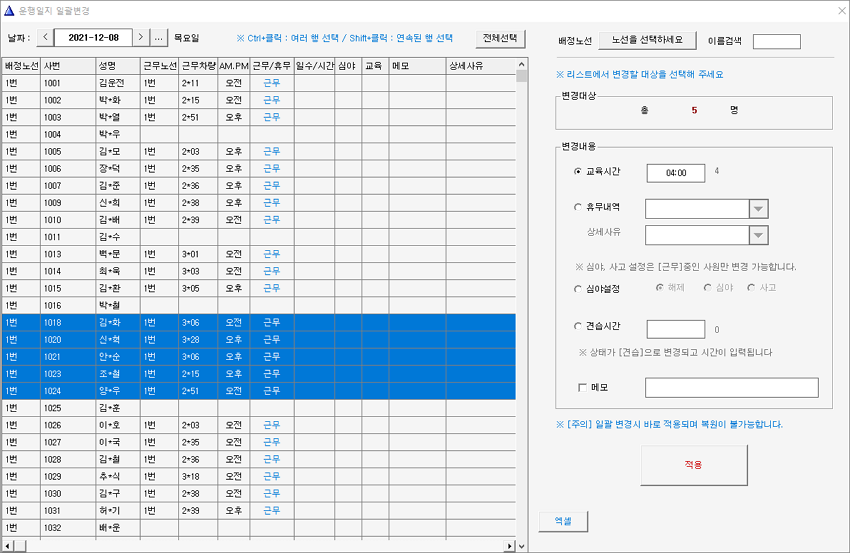Click the 근무차량 column header
The image size is (850, 553).
(x=198, y=66)
